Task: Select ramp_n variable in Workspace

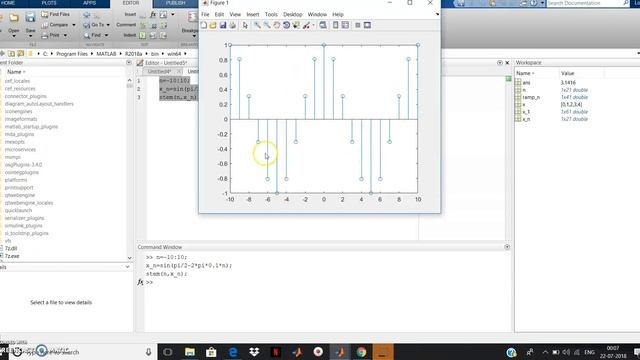Action: [x=531, y=97]
